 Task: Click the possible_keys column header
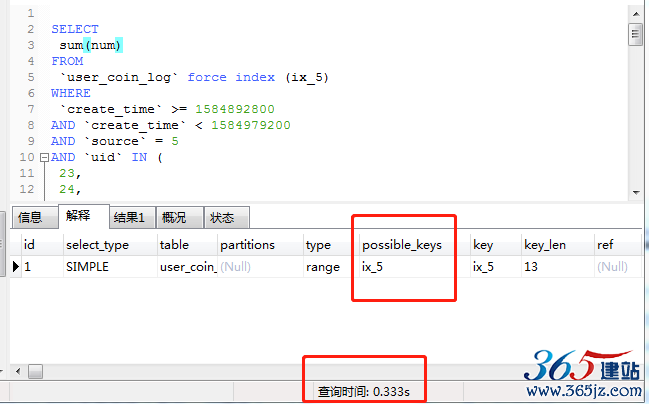(x=401, y=245)
